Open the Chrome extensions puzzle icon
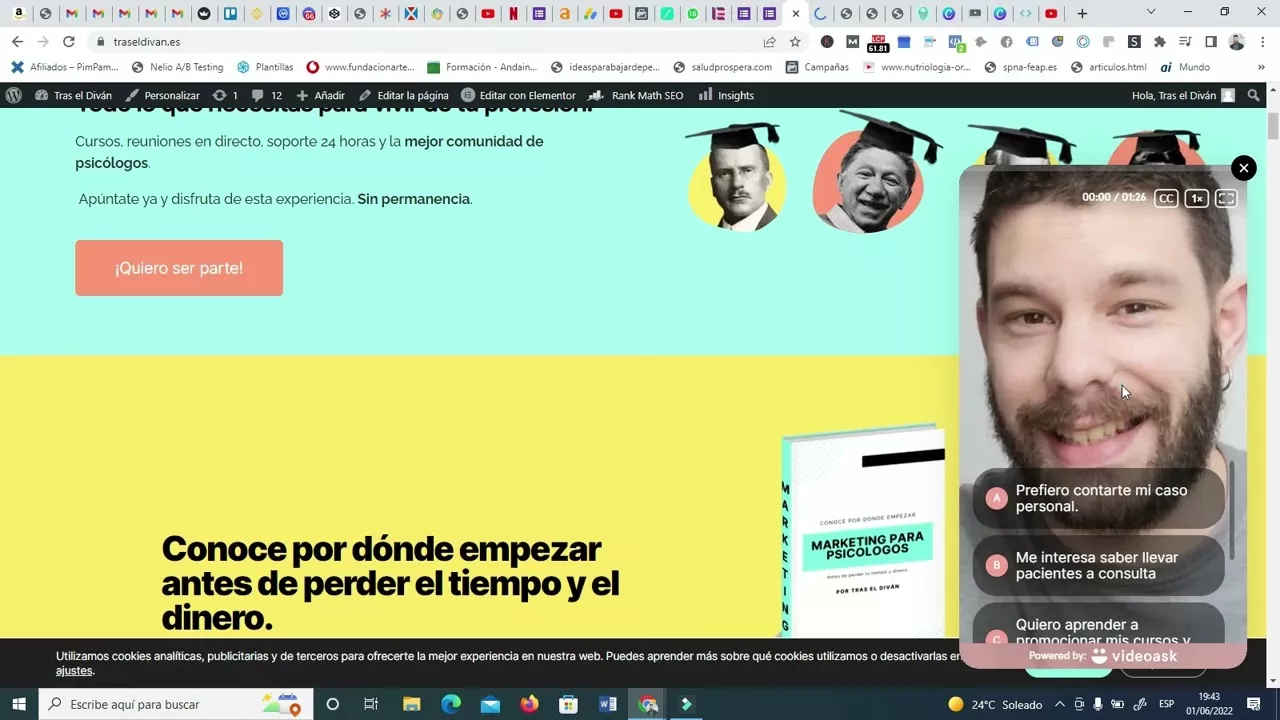The height and width of the screenshot is (720, 1280). tap(1159, 42)
